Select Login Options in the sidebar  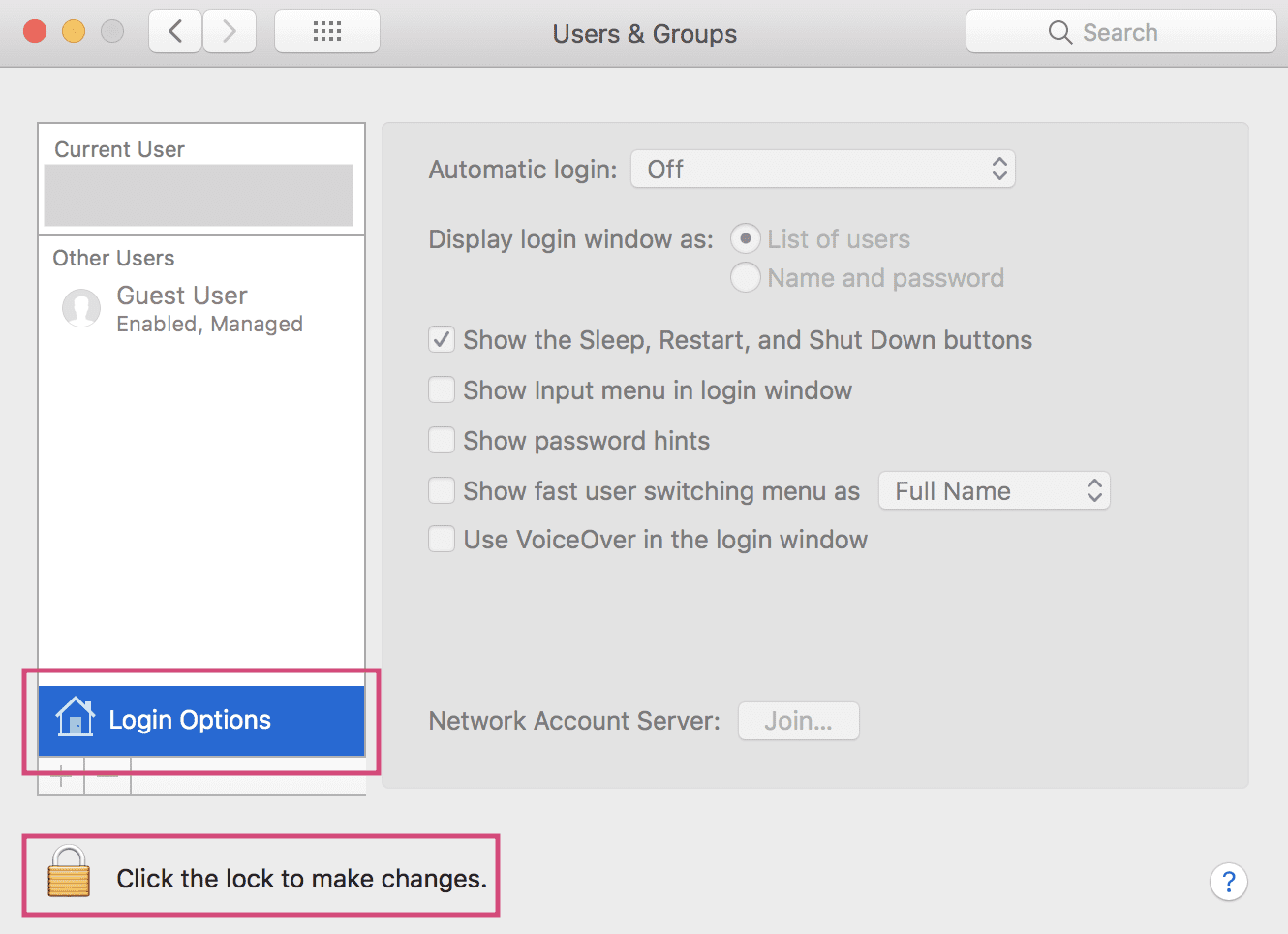pos(201,721)
